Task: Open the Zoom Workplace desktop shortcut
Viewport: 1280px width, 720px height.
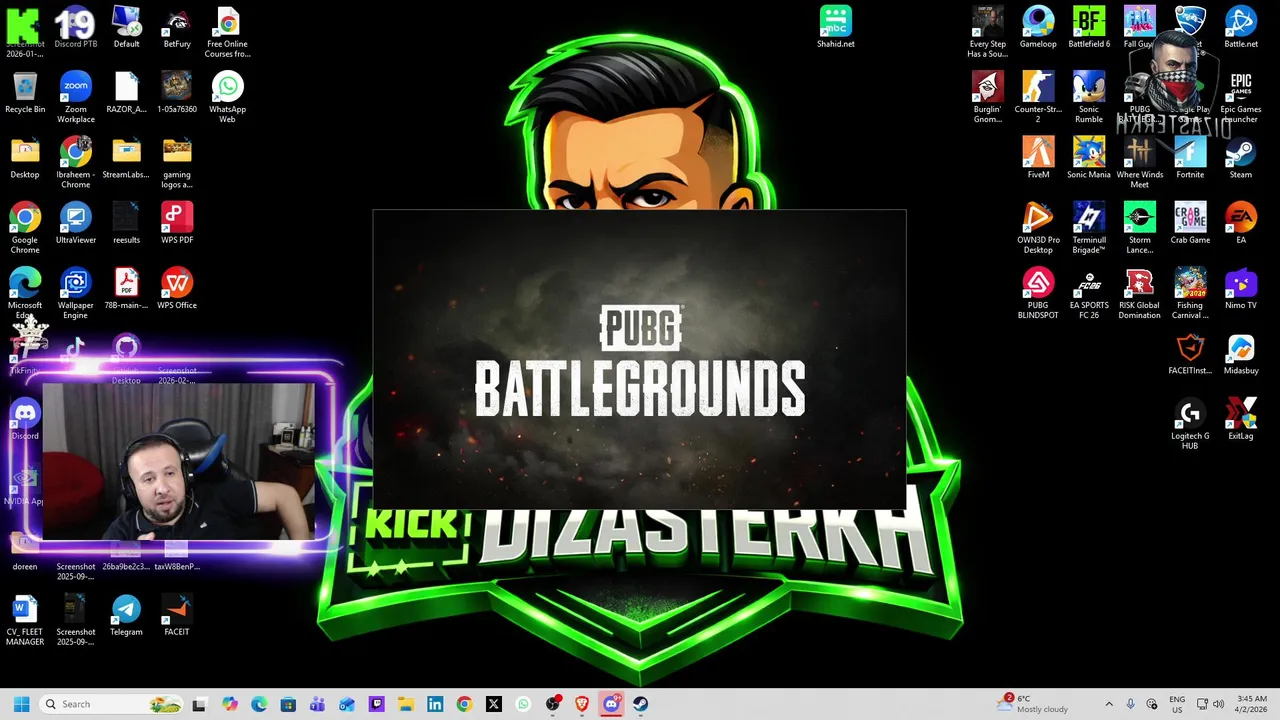Action: click(x=76, y=98)
